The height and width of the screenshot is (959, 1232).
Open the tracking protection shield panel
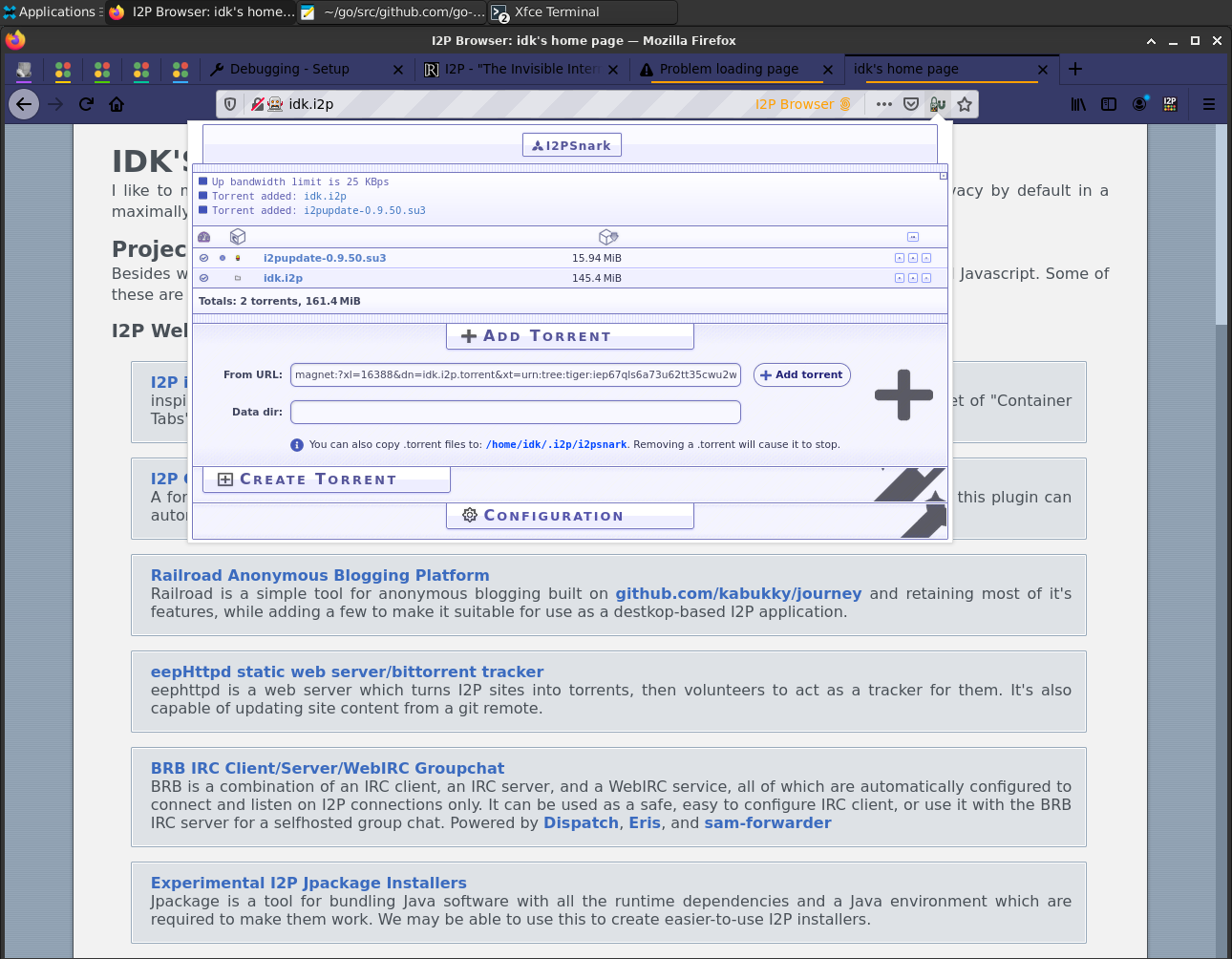(x=230, y=104)
